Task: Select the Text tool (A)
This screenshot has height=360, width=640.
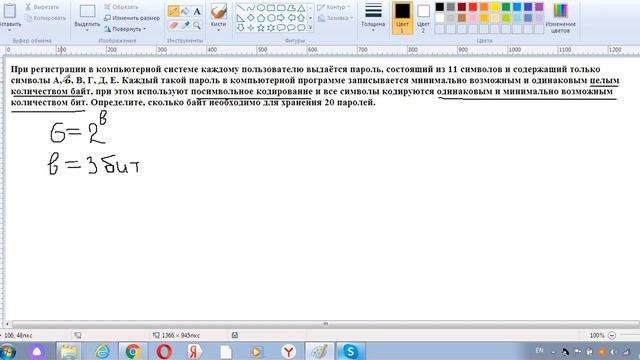Action: pos(197,11)
